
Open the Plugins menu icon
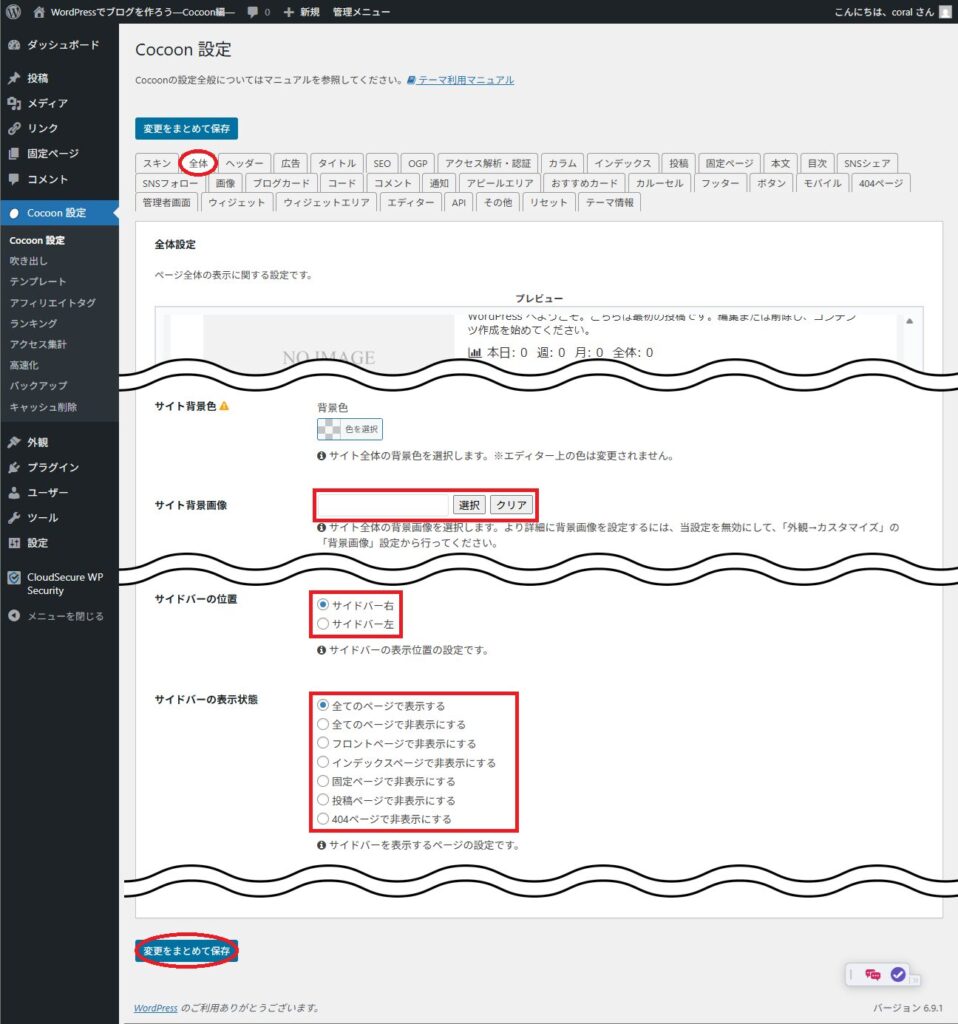[x=14, y=467]
